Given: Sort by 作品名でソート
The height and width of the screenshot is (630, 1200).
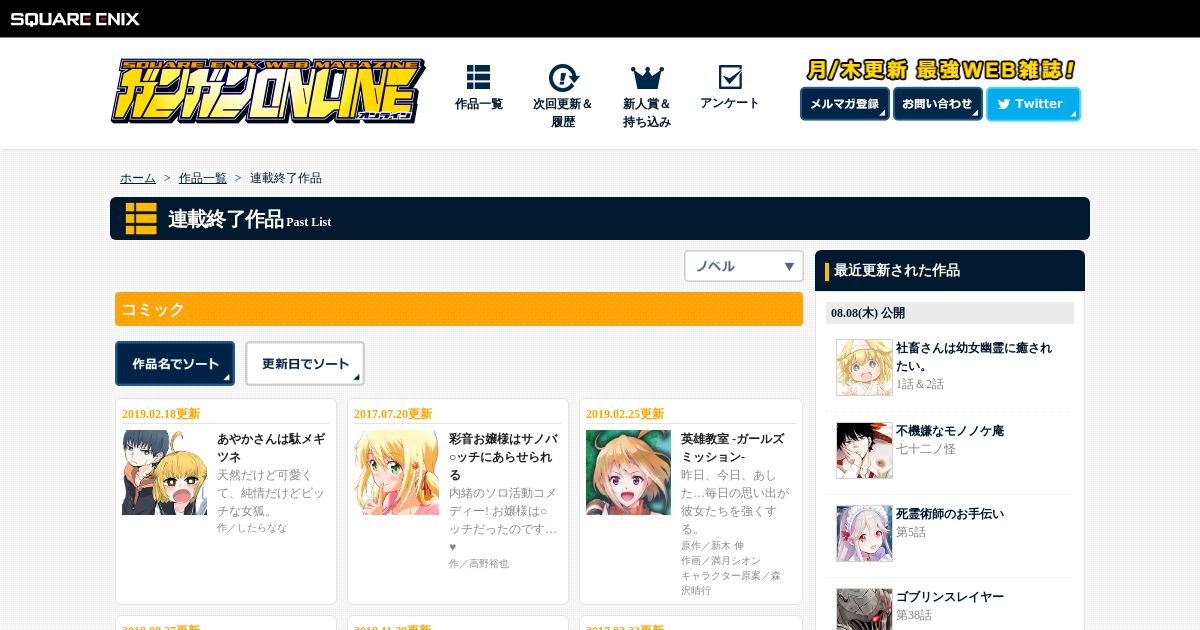Looking at the screenshot, I should 175,364.
